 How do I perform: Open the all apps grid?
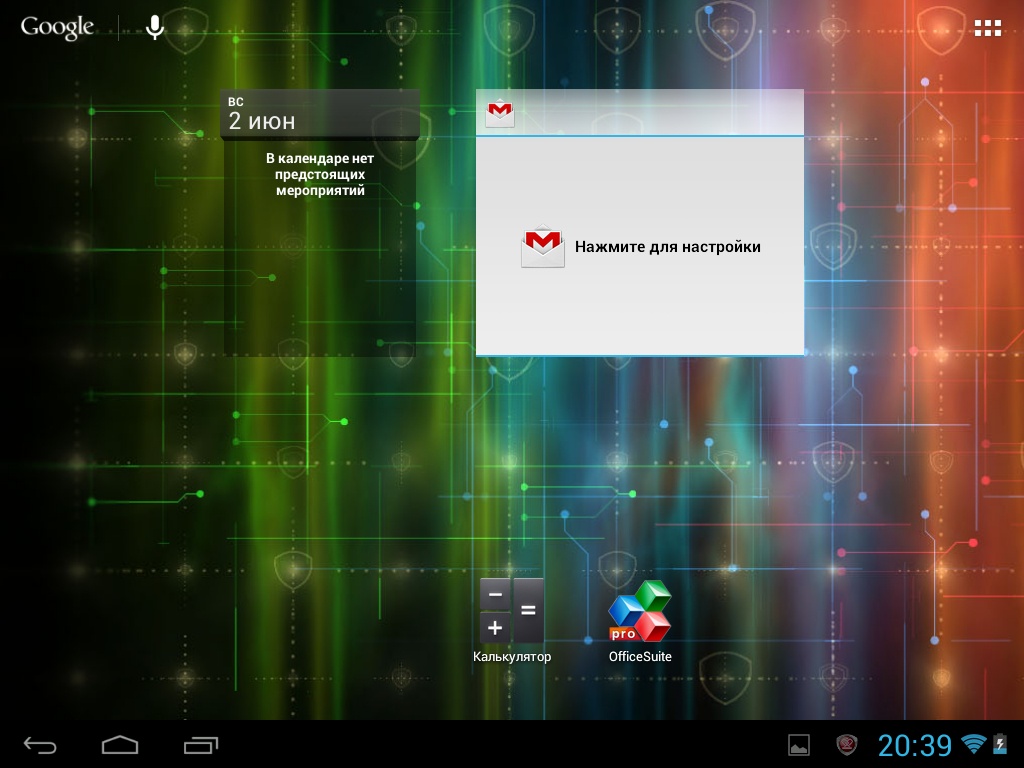point(987,28)
